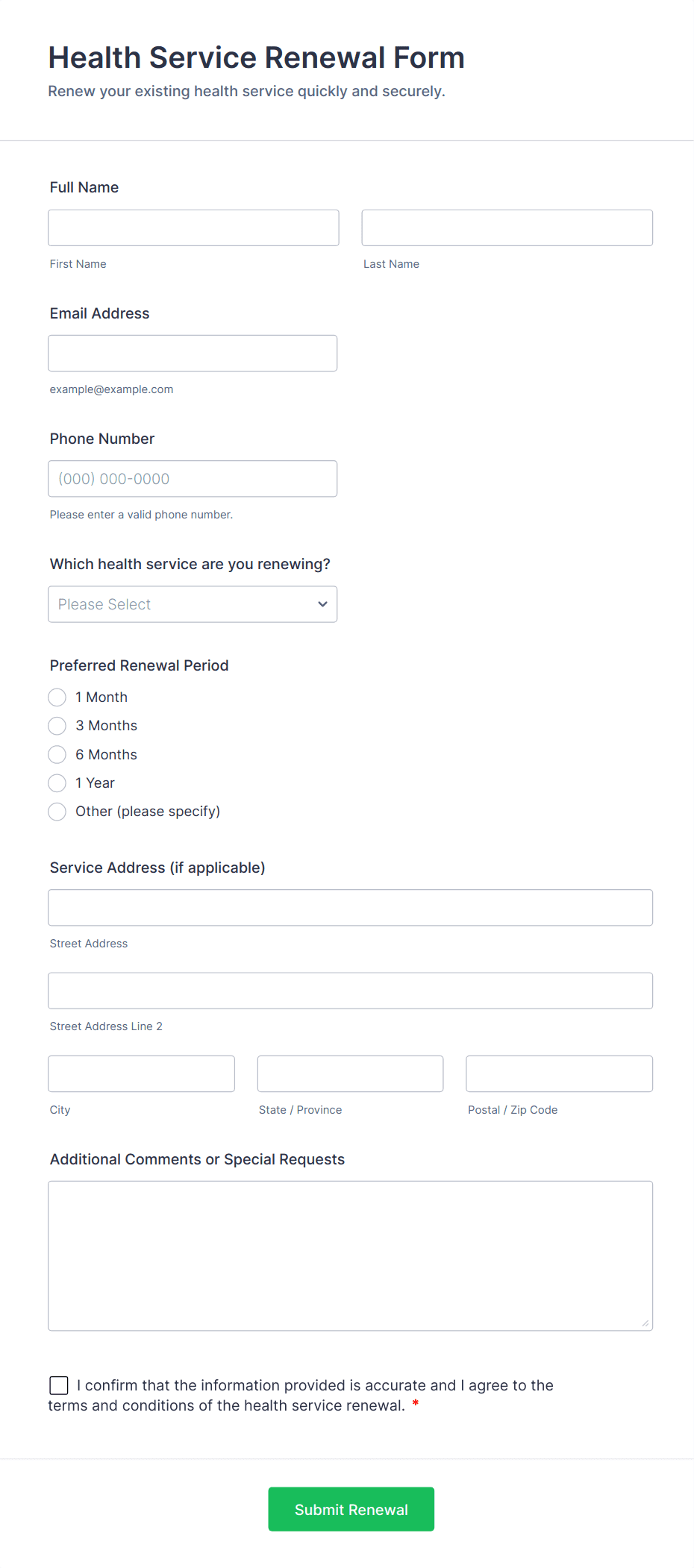
Task: Pick the 1 Year radio option
Action: tap(57, 783)
